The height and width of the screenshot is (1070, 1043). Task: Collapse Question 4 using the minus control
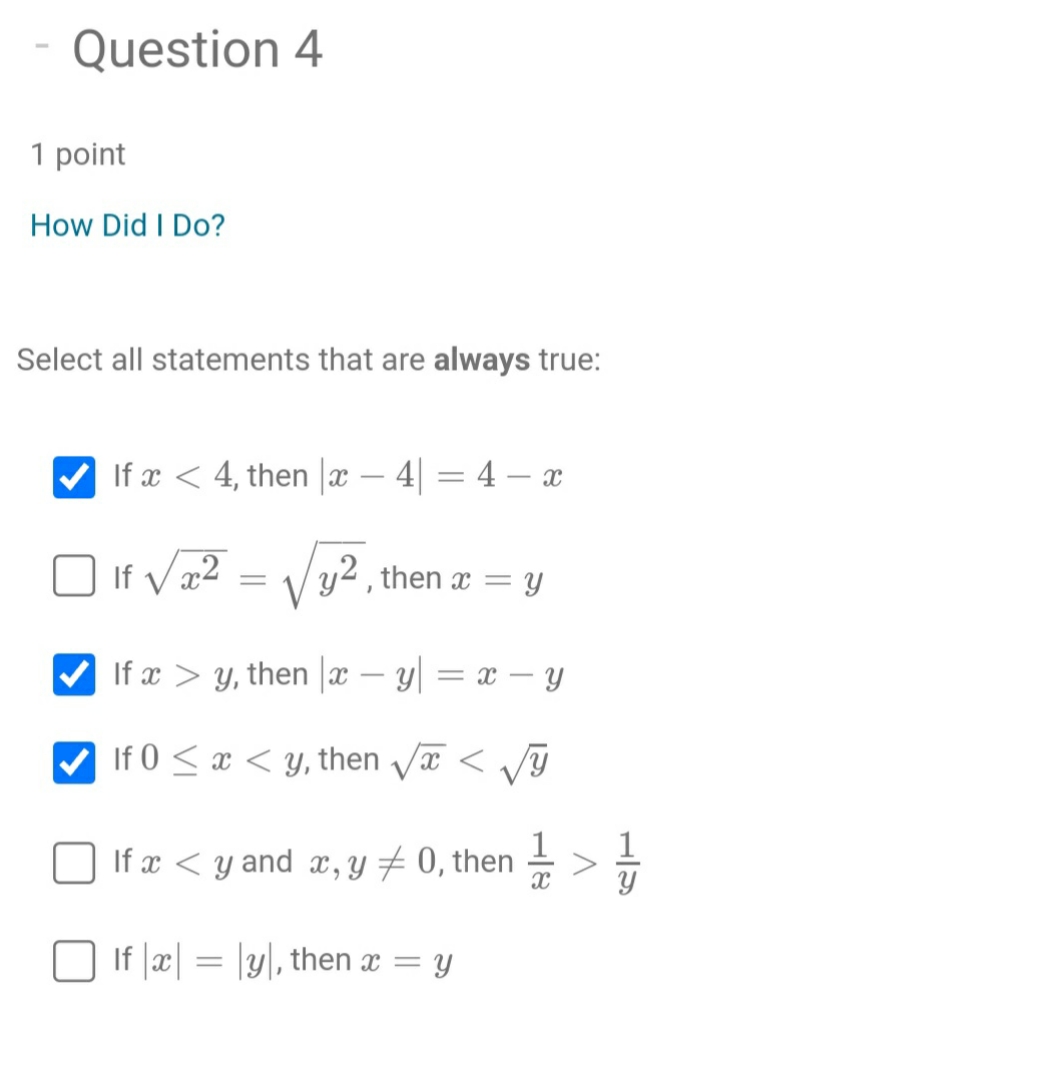[41, 46]
